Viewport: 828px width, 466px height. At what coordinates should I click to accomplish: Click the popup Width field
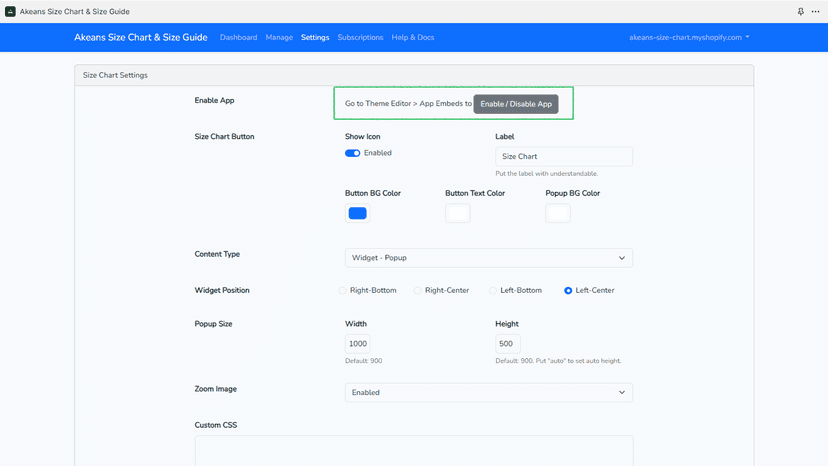pyautogui.click(x=357, y=344)
